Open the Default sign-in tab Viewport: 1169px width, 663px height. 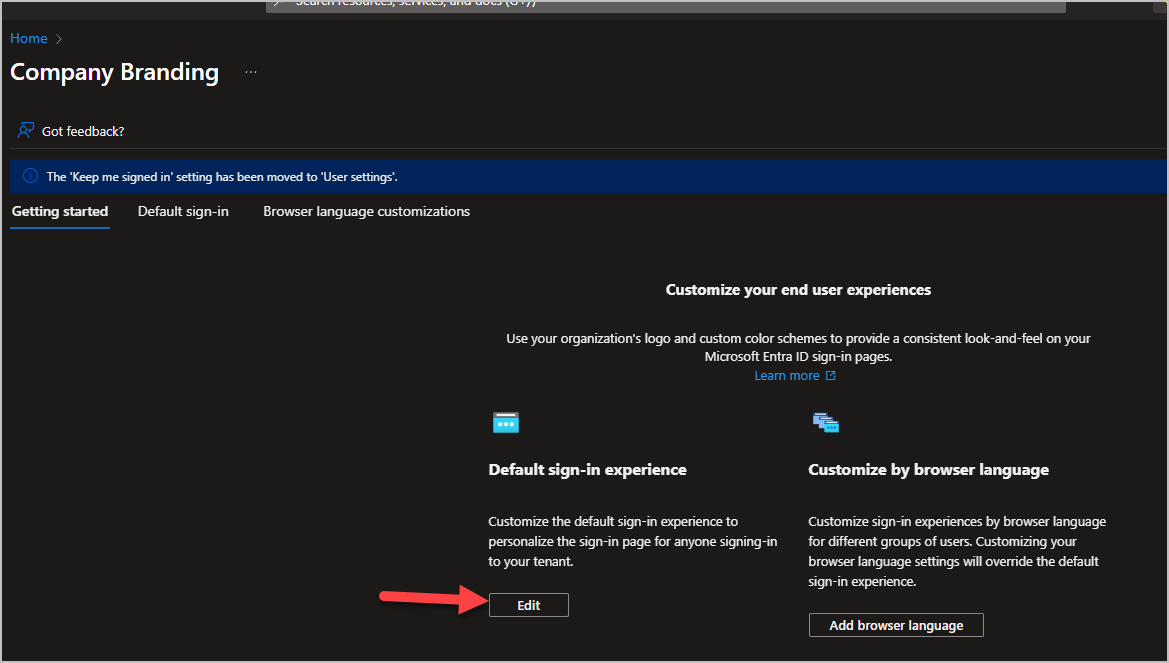pos(183,212)
